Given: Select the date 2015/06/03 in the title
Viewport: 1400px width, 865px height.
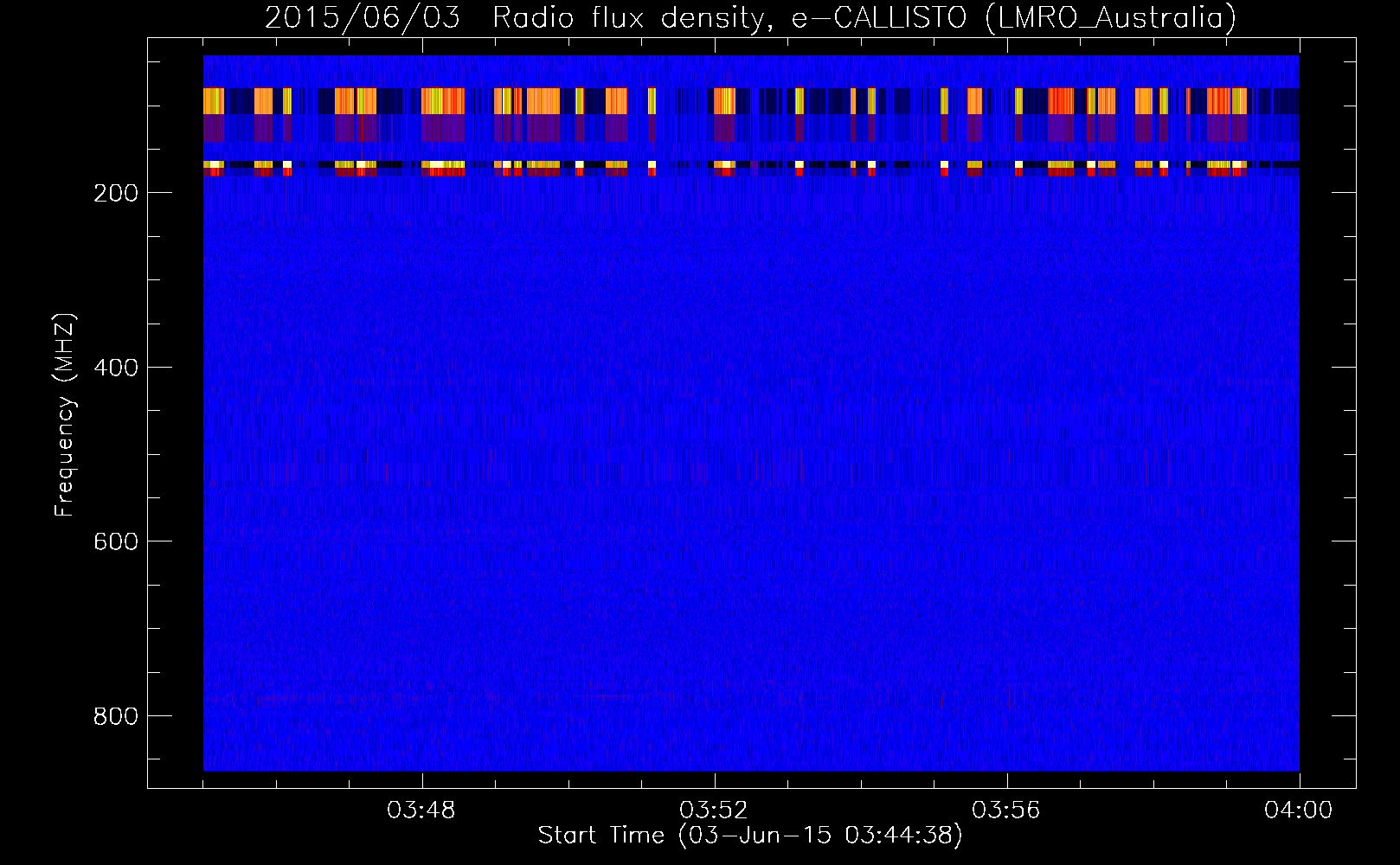Looking at the screenshot, I should [363, 18].
